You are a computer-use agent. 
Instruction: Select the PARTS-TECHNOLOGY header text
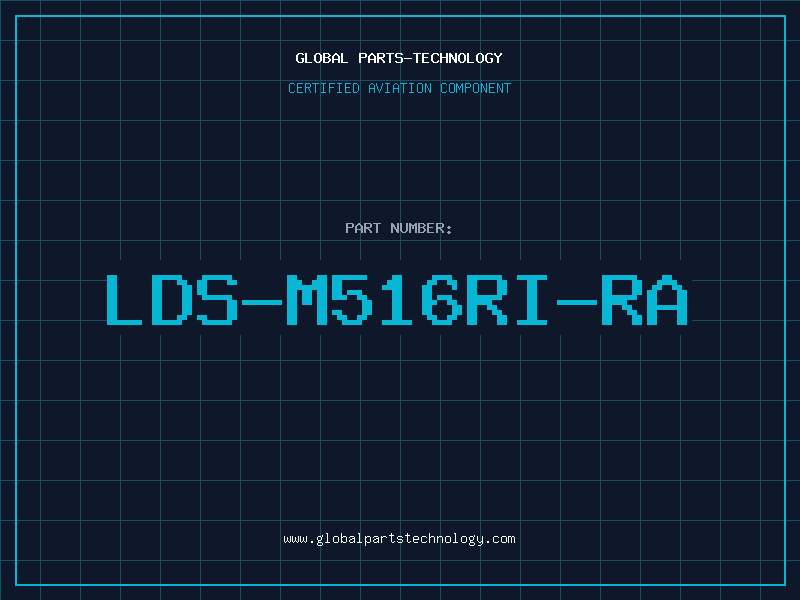[x=430, y=58]
